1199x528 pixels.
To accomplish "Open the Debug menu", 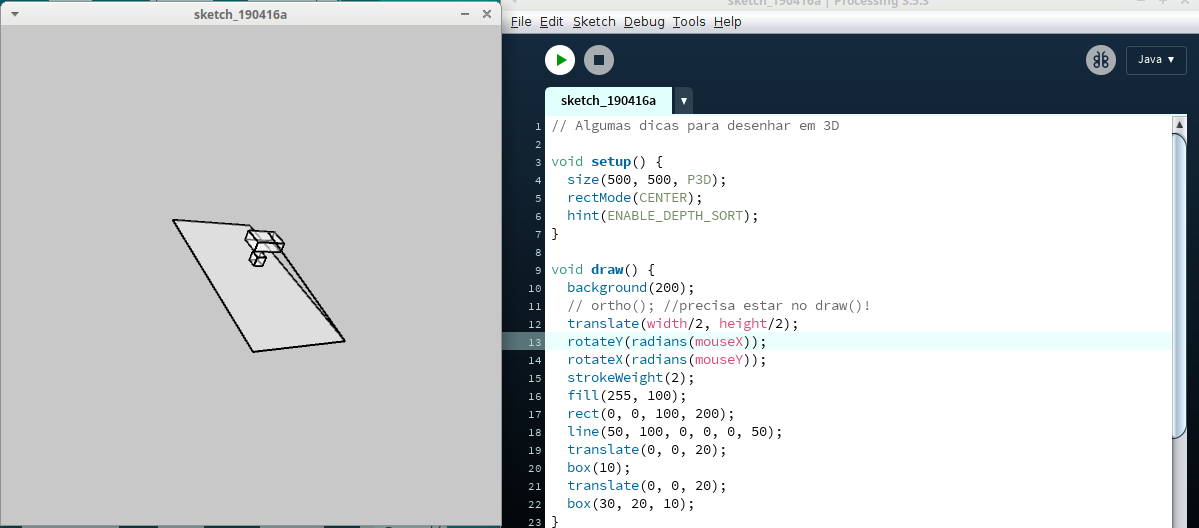I will coord(644,22).
